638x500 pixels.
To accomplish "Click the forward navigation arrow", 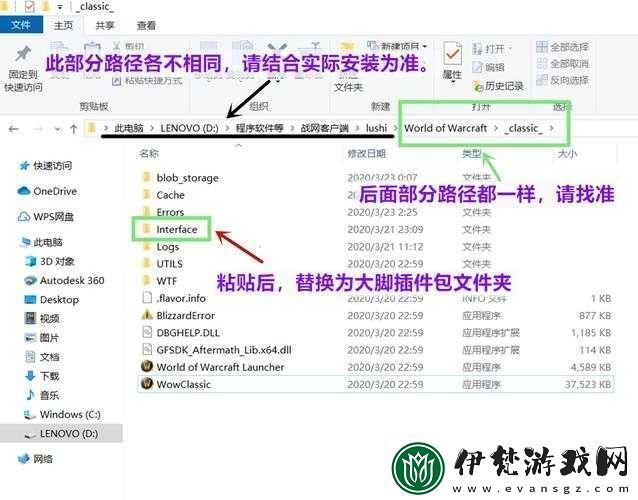I will point(37,129).
